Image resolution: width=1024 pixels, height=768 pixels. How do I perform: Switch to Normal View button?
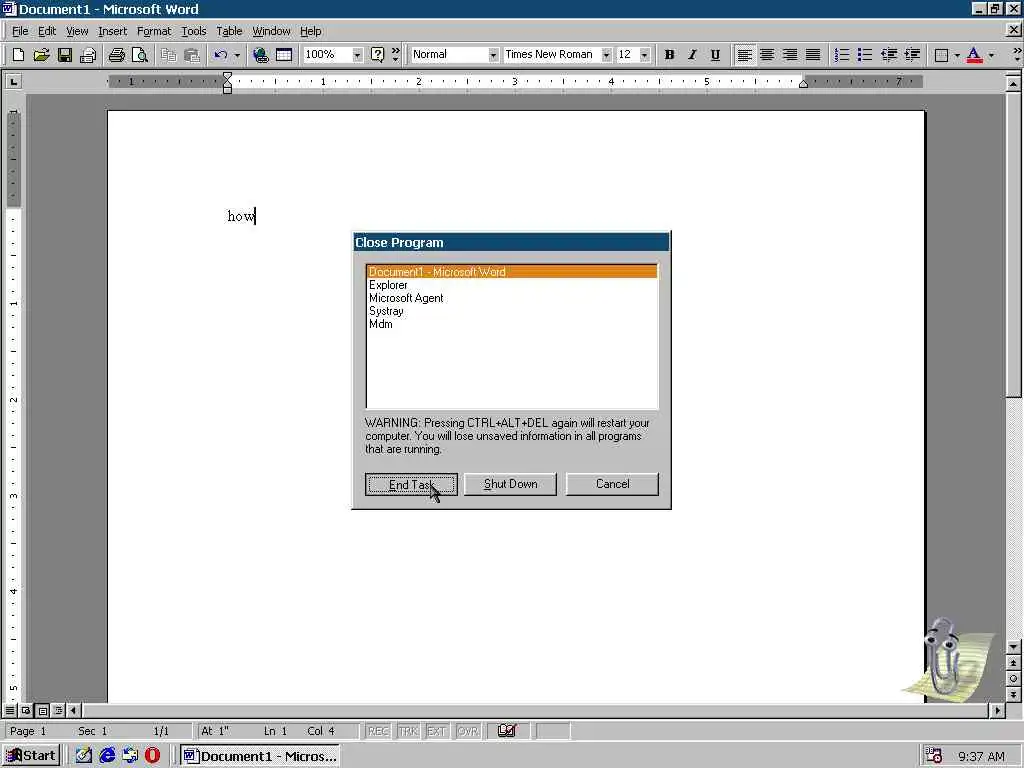pos(10,710)
